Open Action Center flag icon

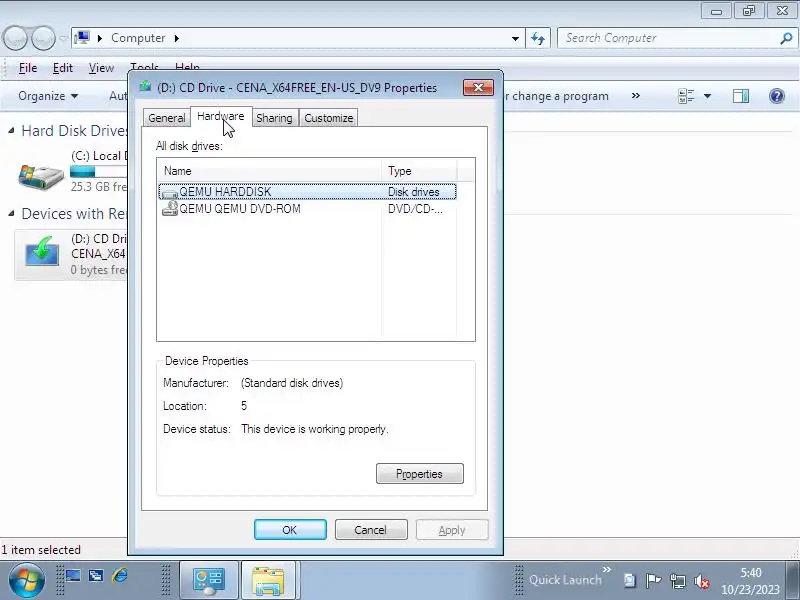coord(653,581)
